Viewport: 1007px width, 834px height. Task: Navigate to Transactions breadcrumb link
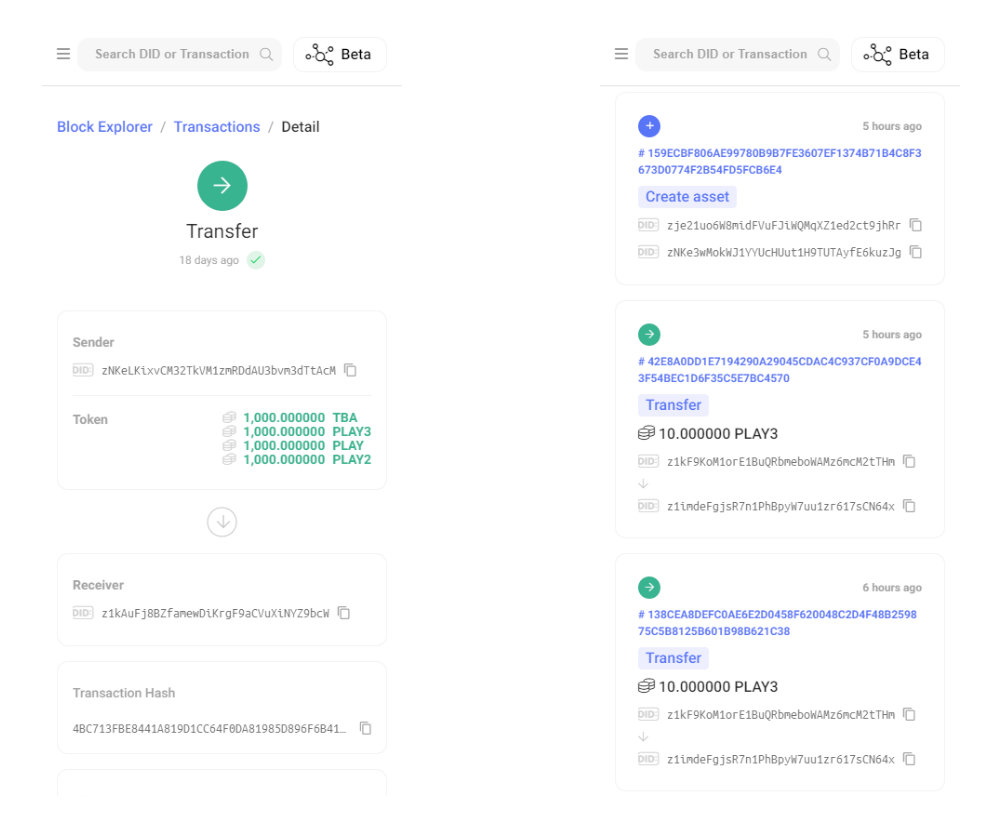[x=217, y=127]
